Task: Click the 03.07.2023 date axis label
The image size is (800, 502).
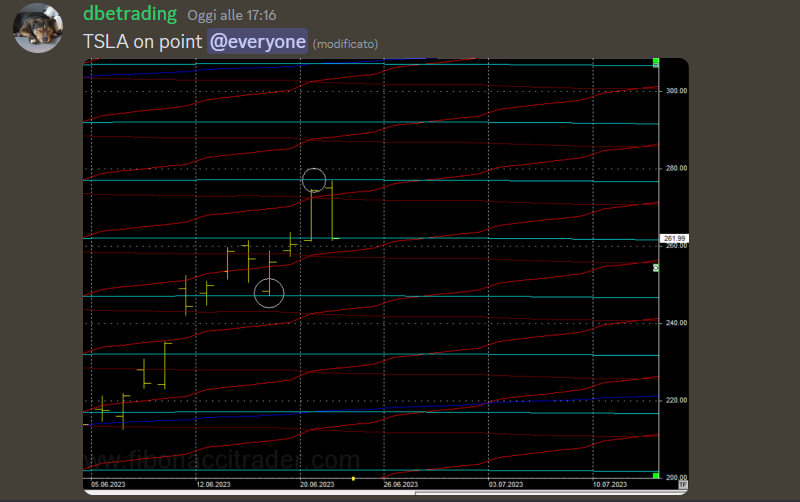Action: pyautogui.click(x=506, y=485)
